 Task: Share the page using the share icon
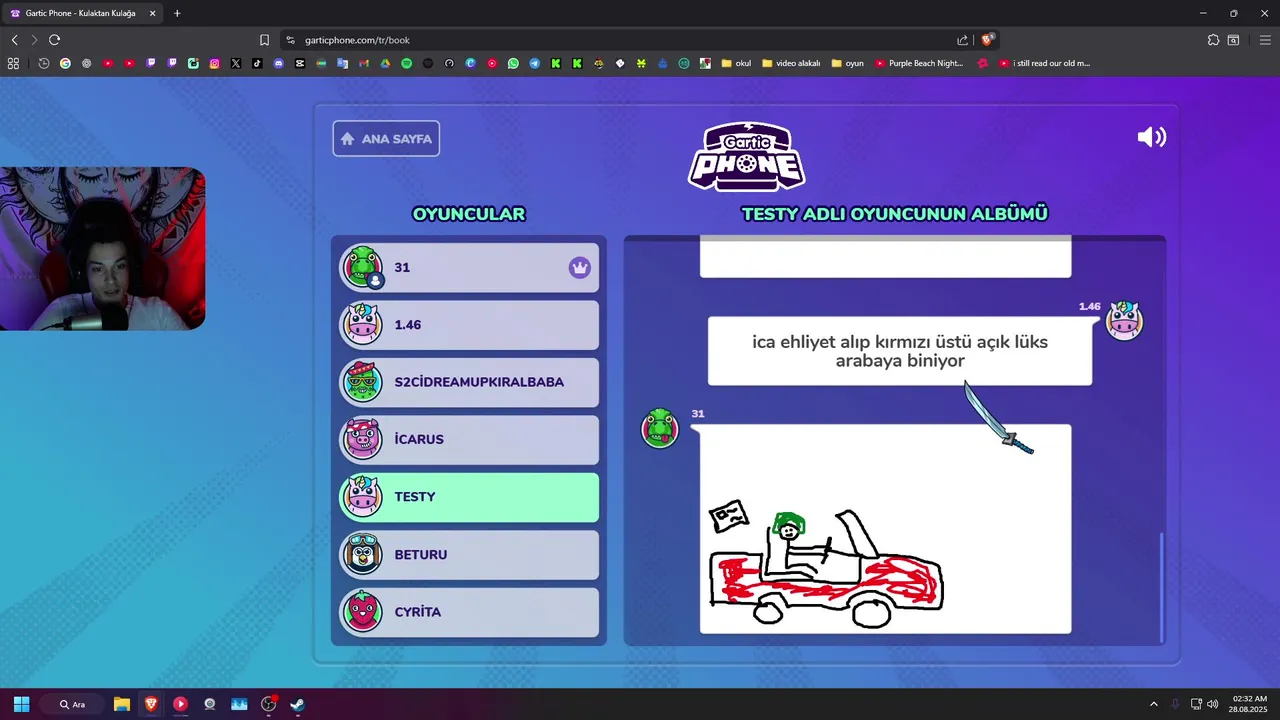pyautogui.click(x=962, y=40)
